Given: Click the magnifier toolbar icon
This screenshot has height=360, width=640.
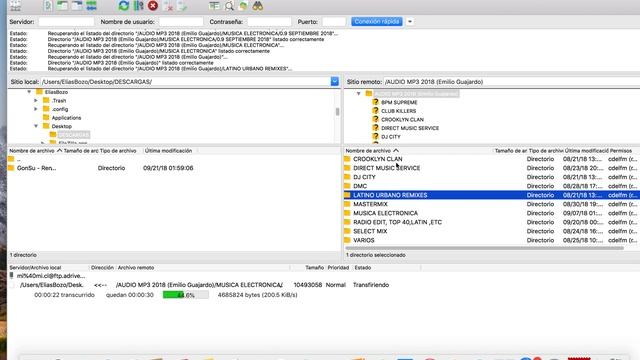Looking at the screenshot, I should 229,6.
